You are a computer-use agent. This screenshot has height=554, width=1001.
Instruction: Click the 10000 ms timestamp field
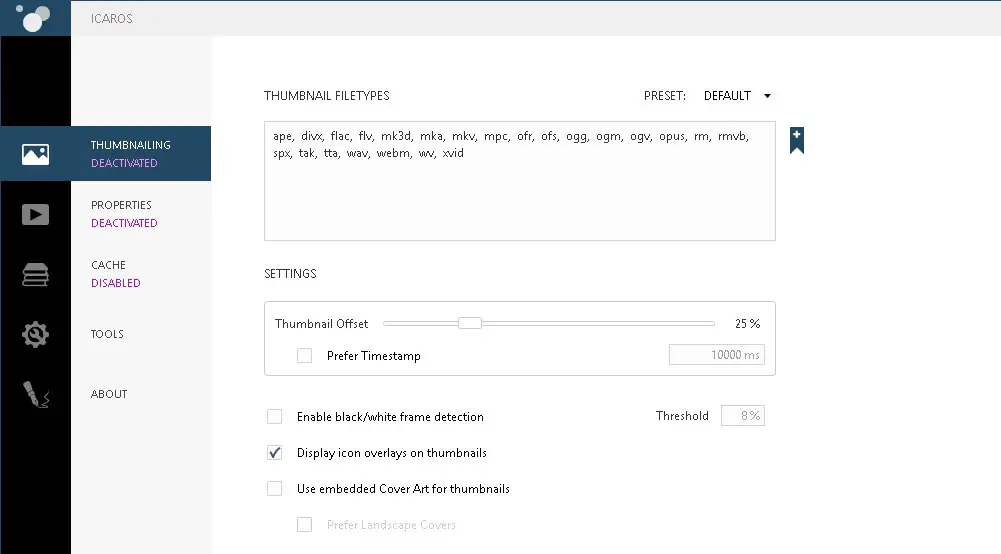click(716, 355)
